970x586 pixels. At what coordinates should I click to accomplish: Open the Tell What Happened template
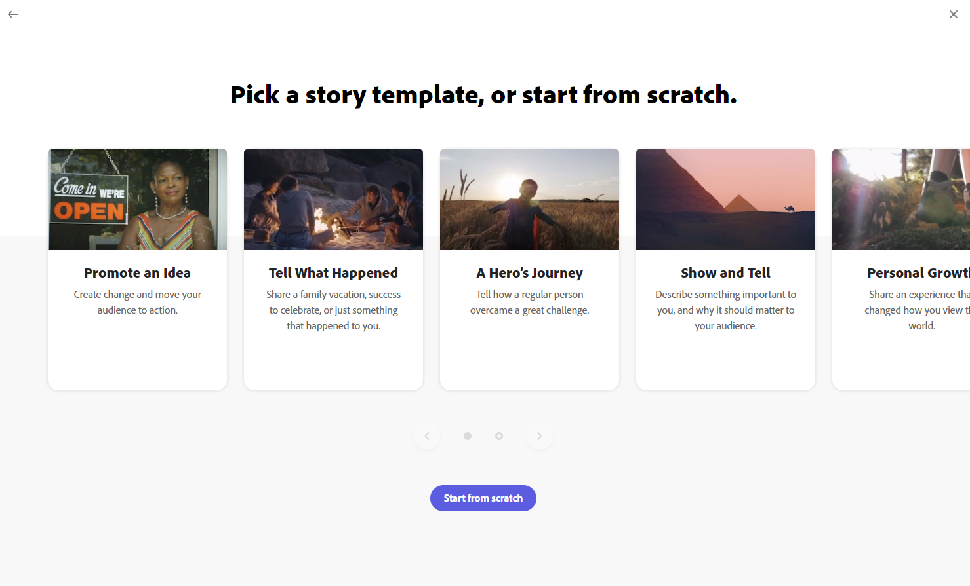point(333,199)
